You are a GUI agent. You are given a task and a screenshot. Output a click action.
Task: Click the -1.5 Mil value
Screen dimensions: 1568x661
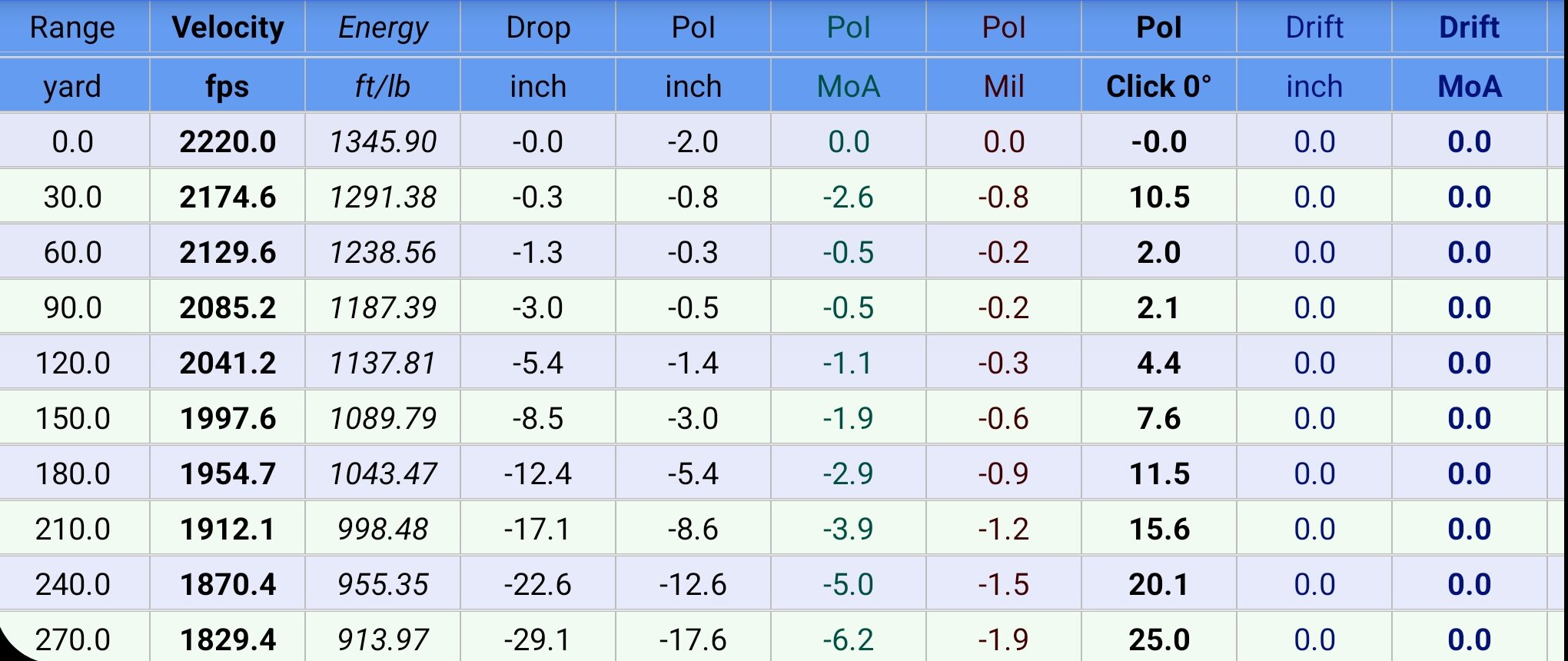[1004, 584]
